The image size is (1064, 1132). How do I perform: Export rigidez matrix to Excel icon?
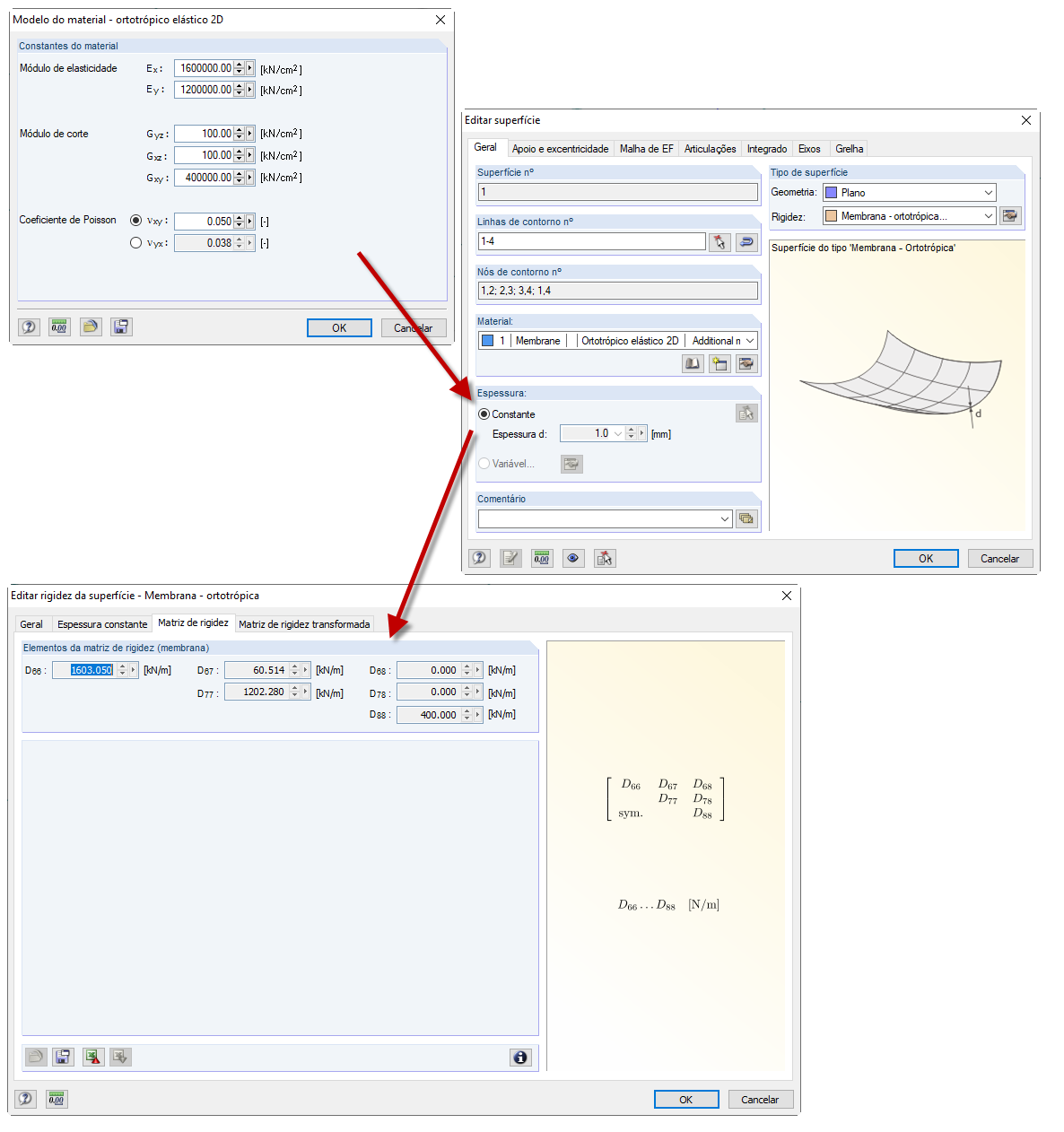point(93,1057)
